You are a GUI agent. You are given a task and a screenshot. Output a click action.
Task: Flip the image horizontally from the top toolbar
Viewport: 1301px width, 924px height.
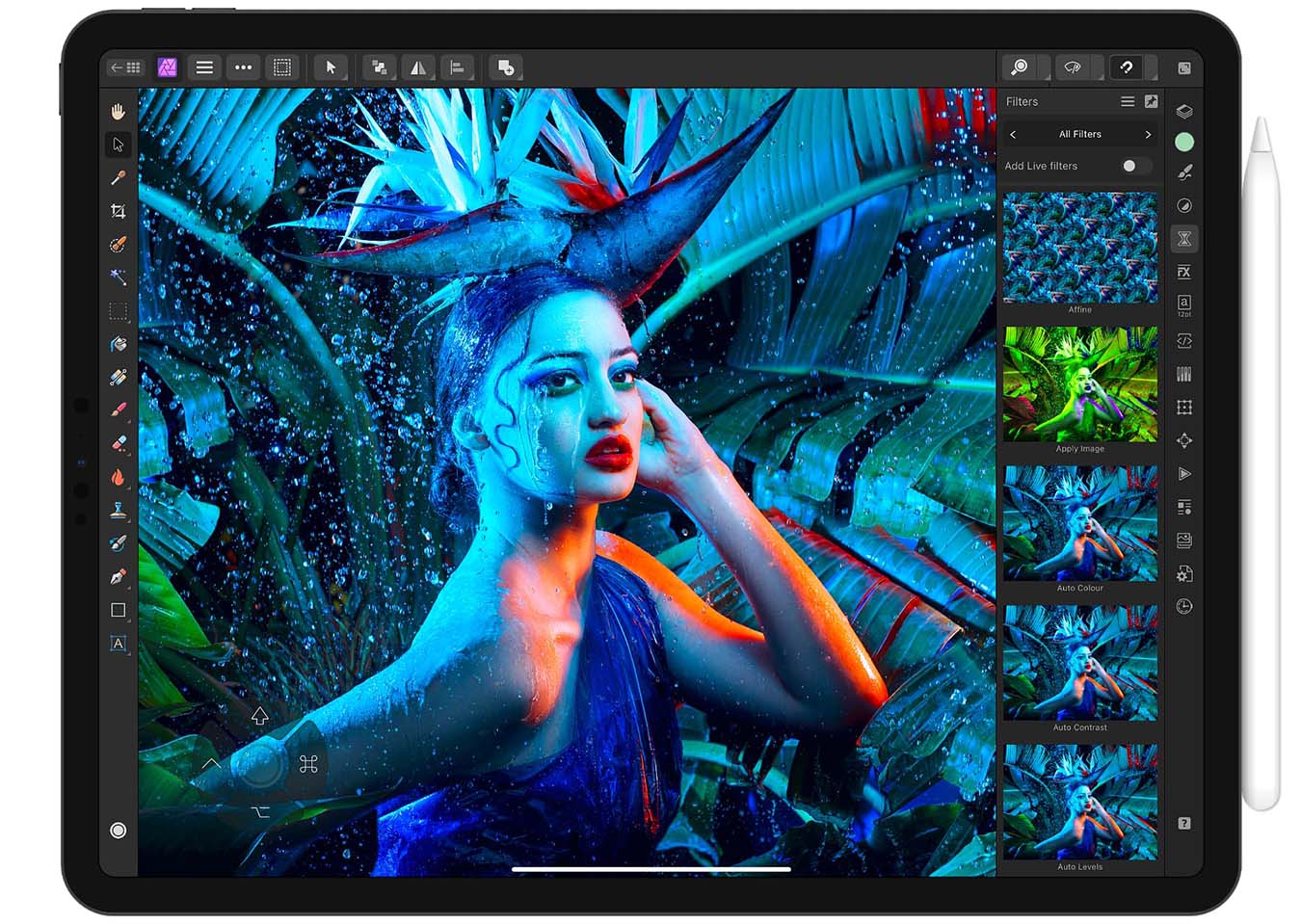coord(418,67)
